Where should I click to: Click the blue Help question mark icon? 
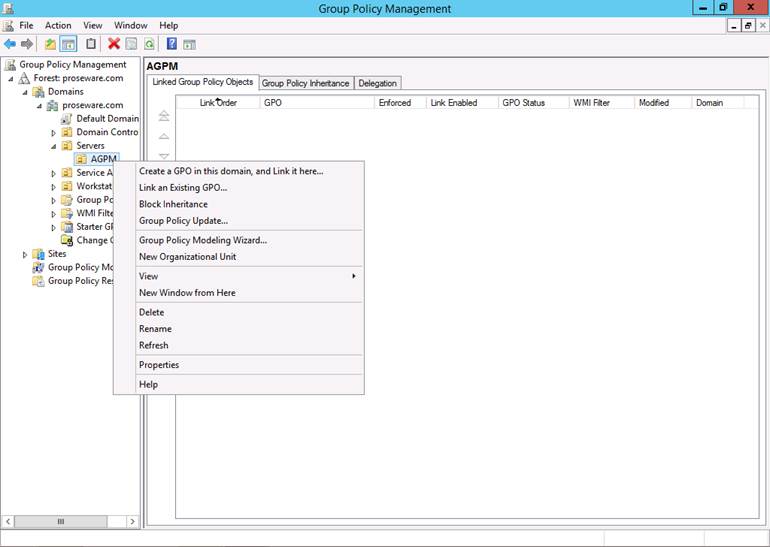172,44
